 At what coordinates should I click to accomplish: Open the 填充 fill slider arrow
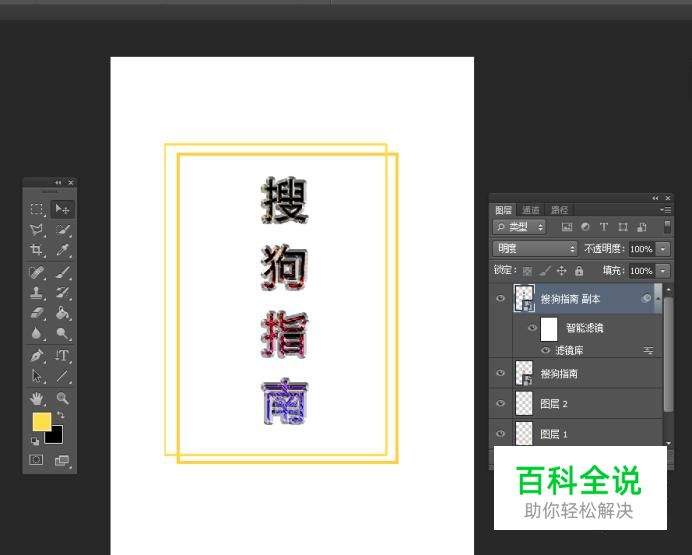click(663, 270)
